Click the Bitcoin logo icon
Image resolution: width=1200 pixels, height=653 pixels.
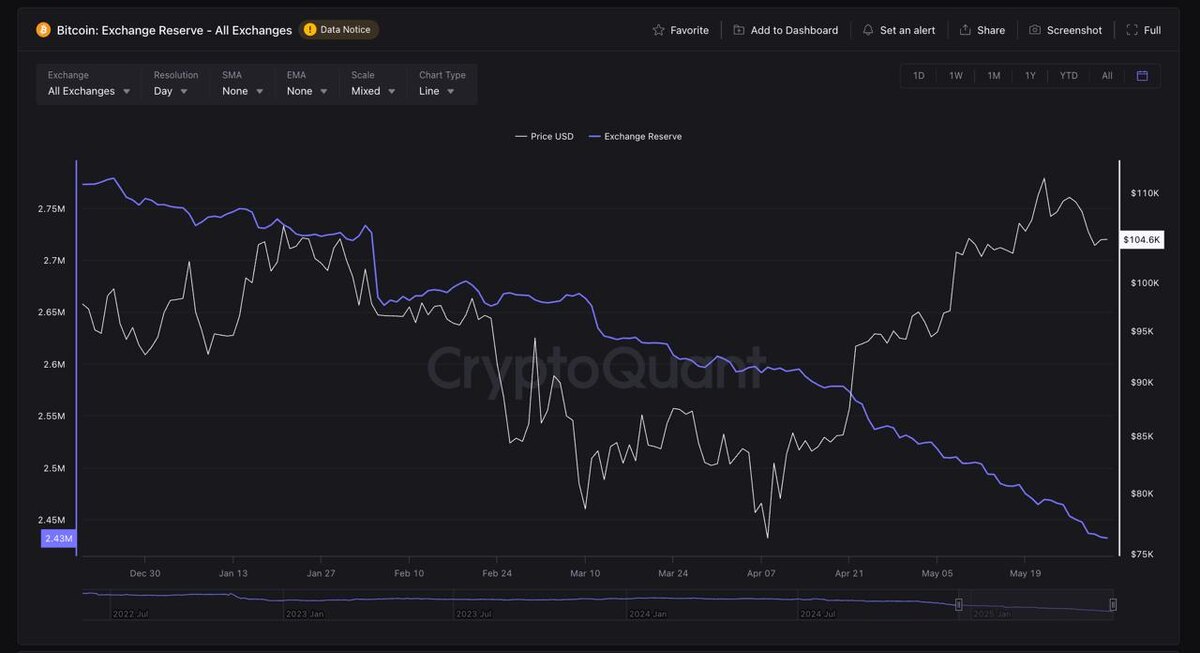pyautogui.click(x=43, y=30)
